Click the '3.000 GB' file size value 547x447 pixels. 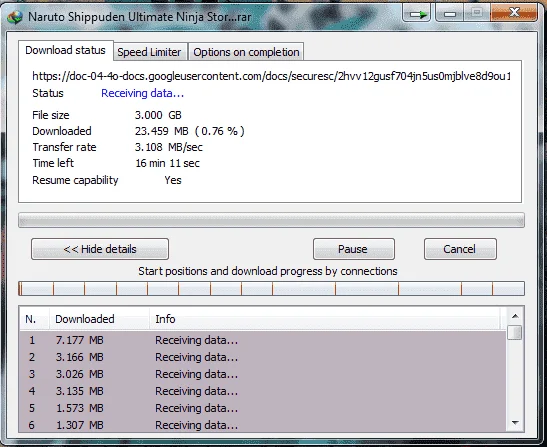158,115
